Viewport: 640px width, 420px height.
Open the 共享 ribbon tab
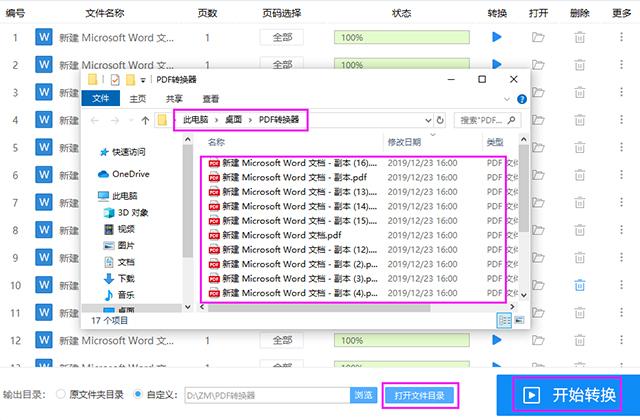(174, 99)
